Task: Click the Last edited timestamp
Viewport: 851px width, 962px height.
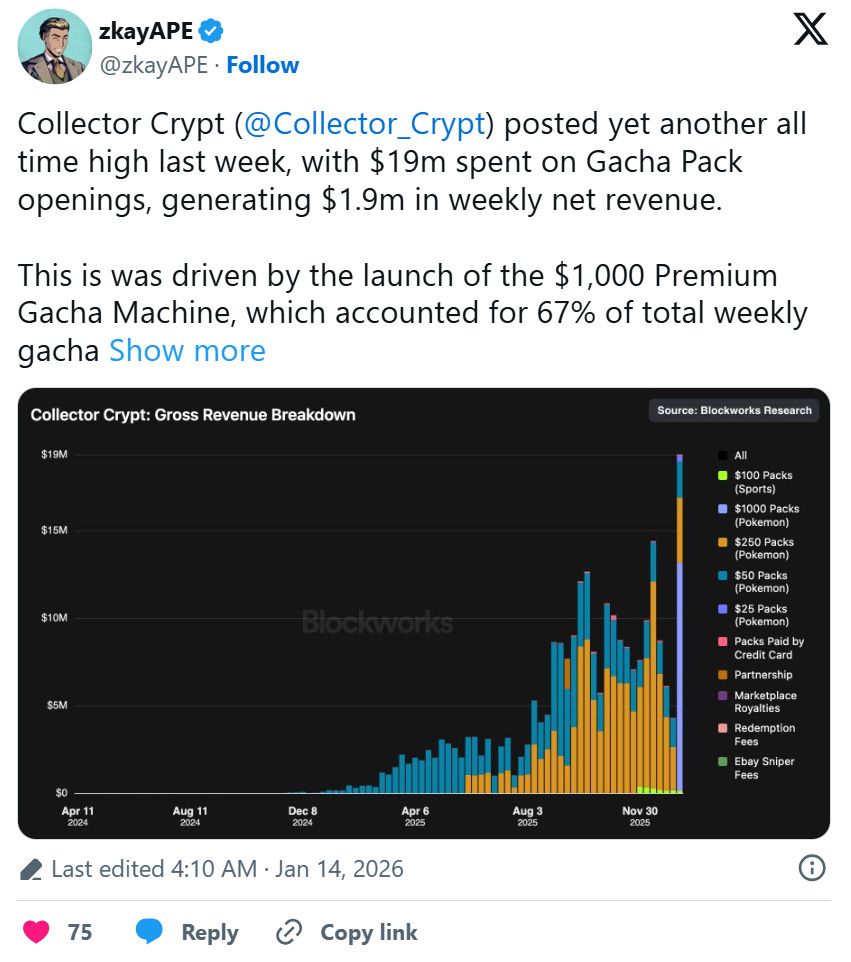Action: pyautogui.click(x=228, y=869)
